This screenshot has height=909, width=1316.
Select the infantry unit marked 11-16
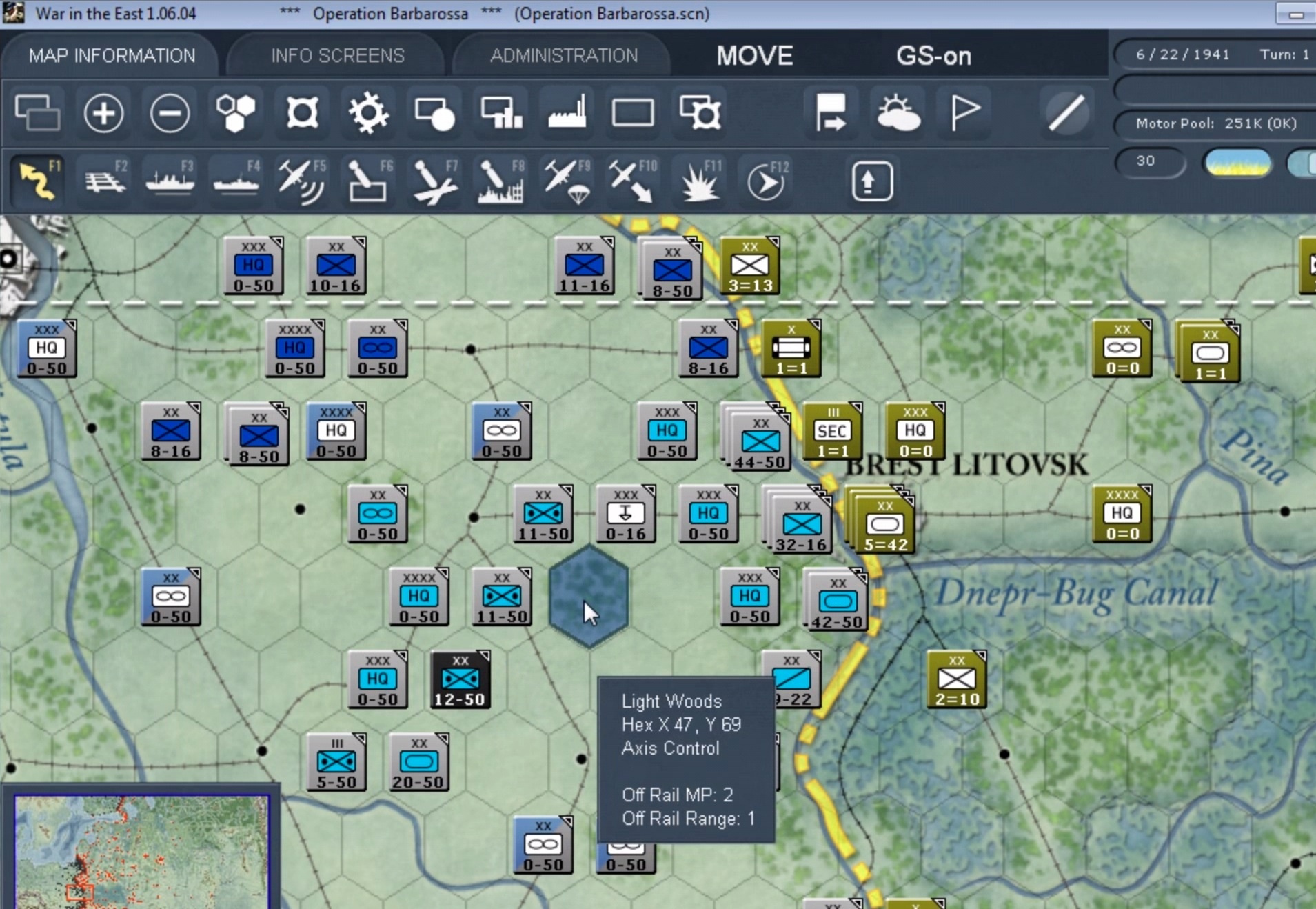pos(585,266)
